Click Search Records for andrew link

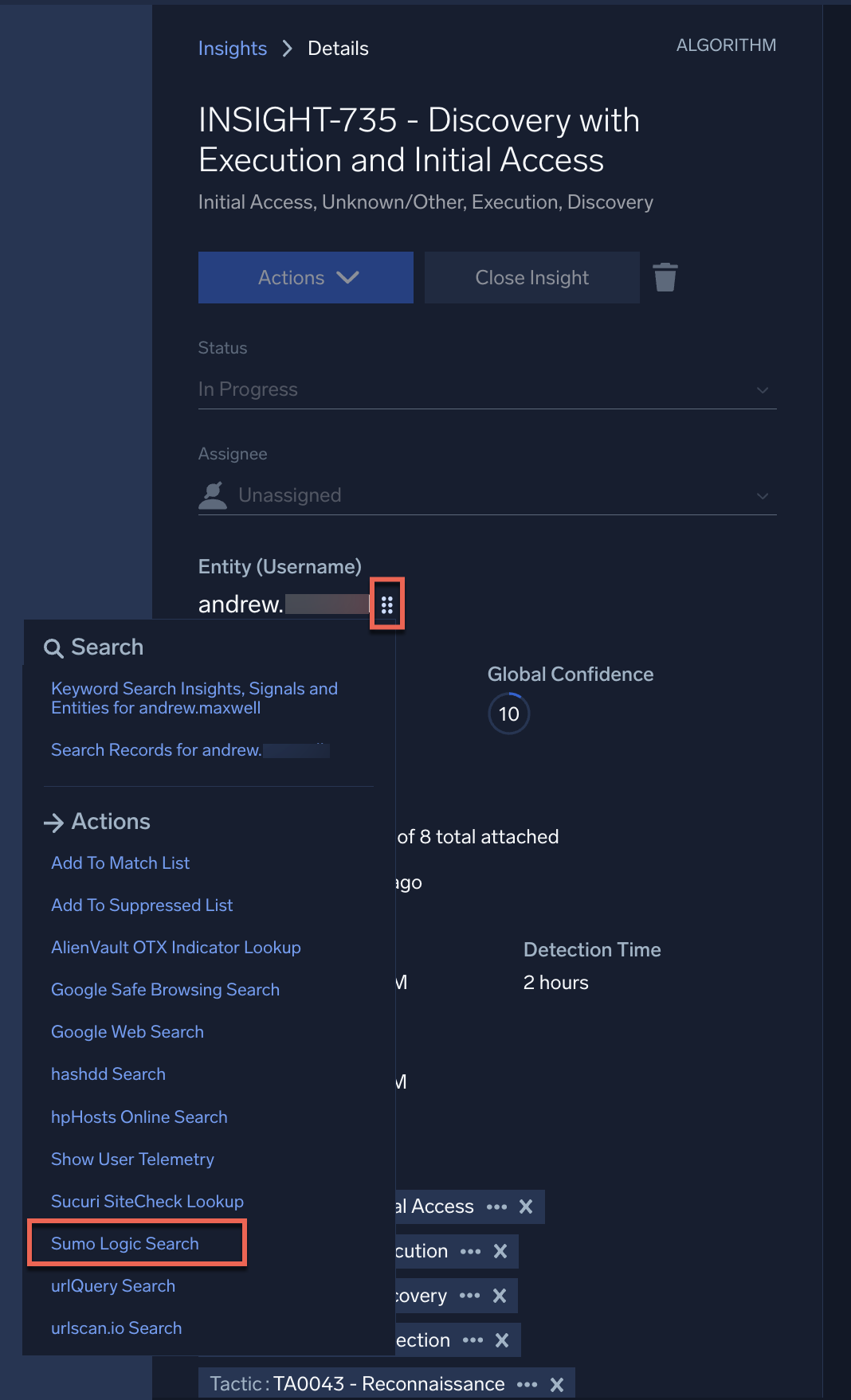156,750
